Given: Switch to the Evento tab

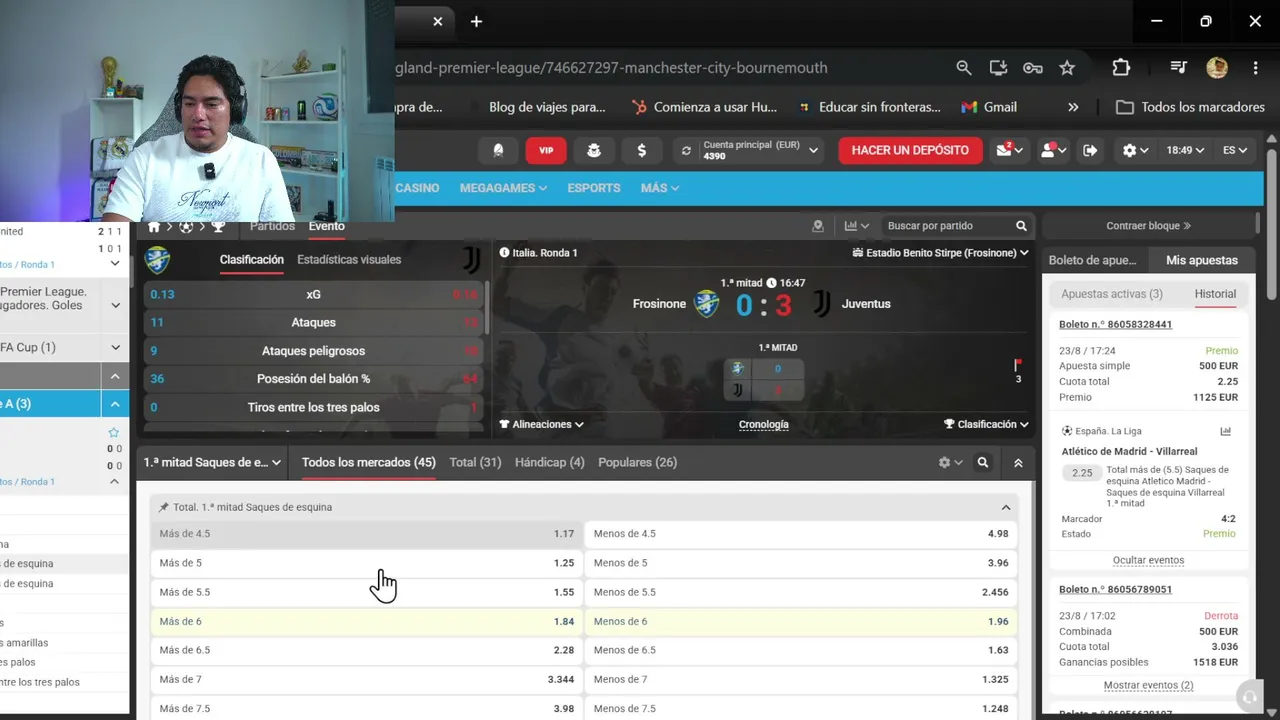Looking at the screenshot, I should [327, 226].
